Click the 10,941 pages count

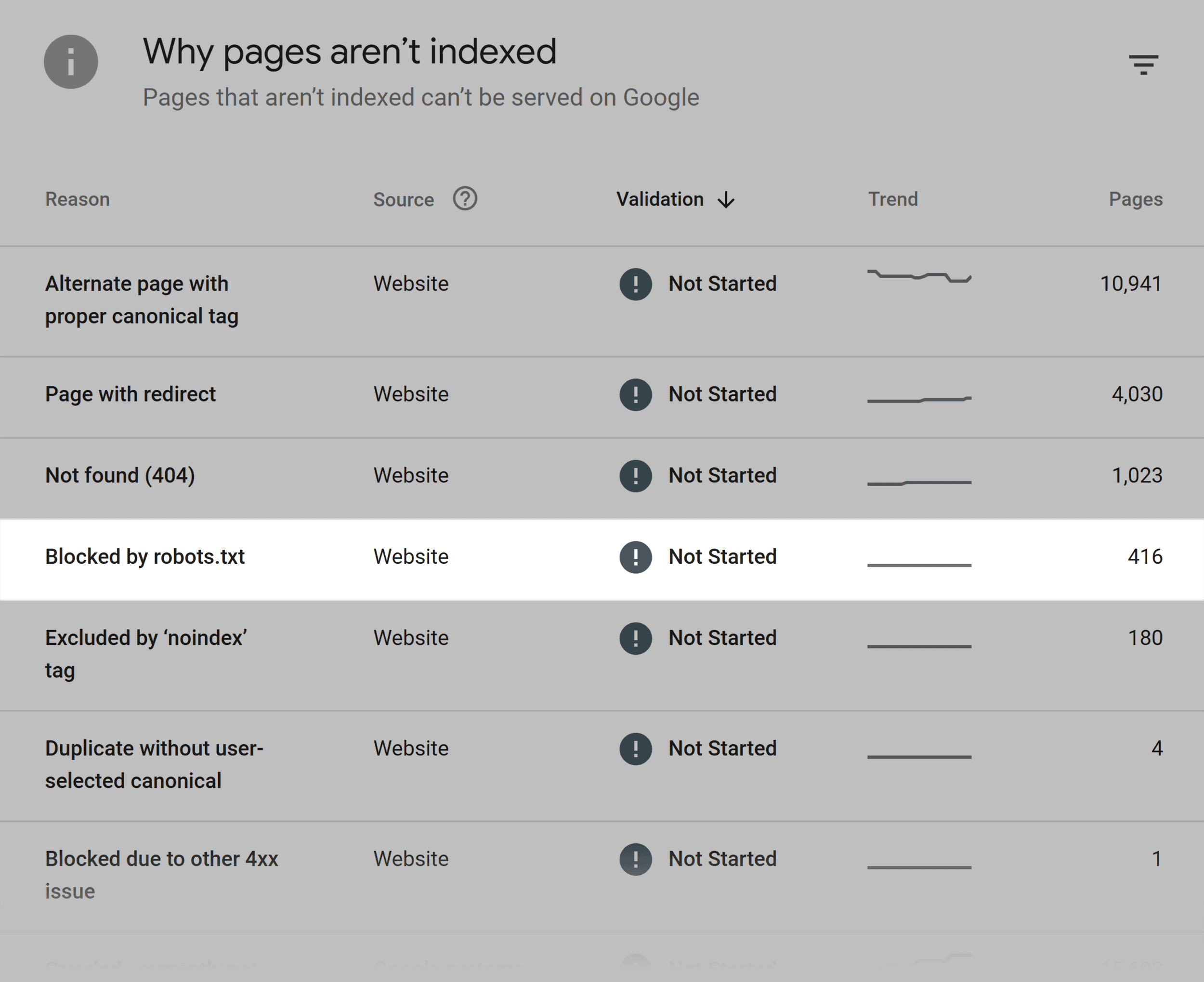pos(1131,284)
